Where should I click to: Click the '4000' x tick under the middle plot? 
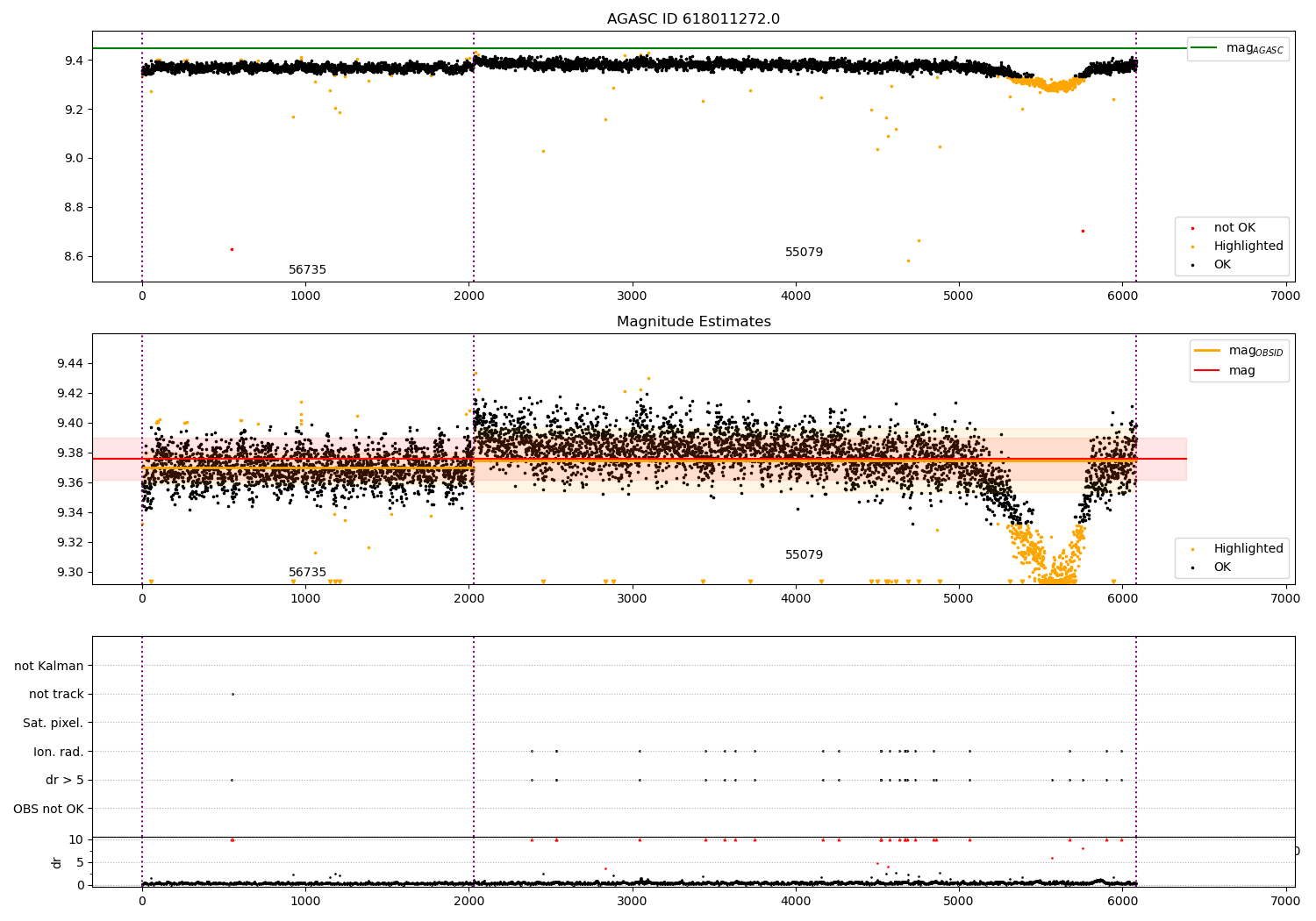pyautogui.click(x=796, y=599)
